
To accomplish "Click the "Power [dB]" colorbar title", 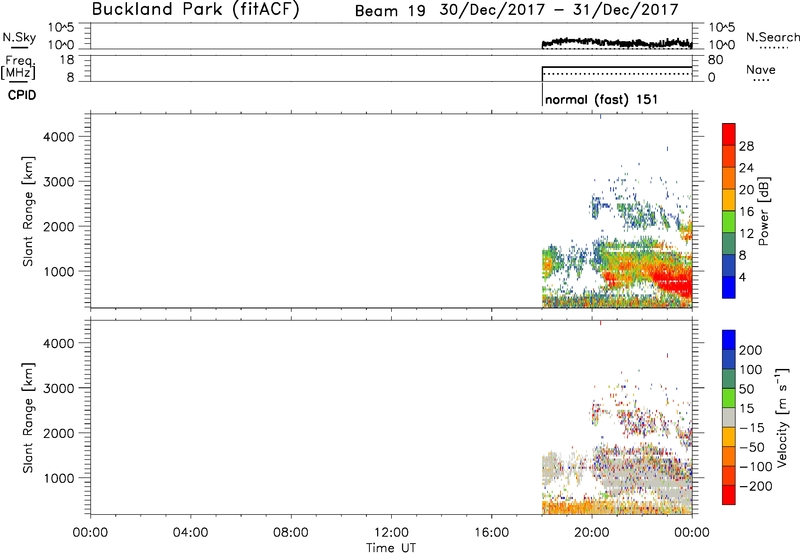I will (x=763, y=211).
